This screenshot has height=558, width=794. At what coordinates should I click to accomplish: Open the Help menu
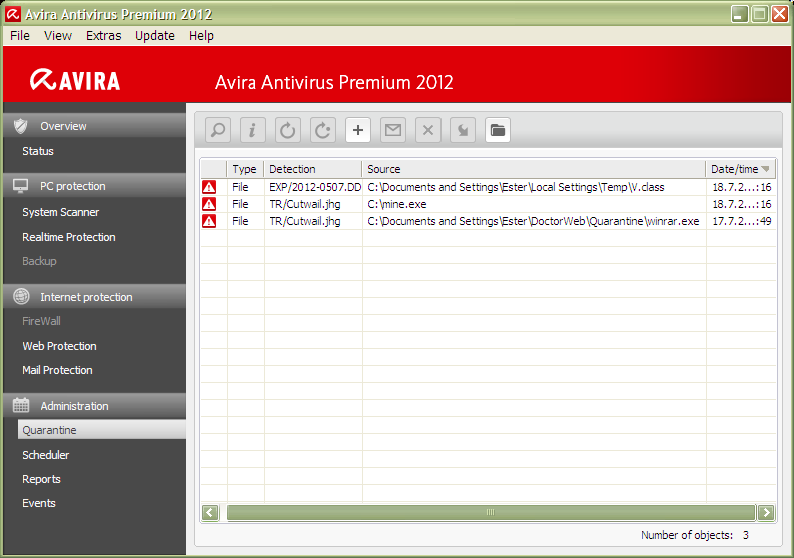[x=201, y=36]
